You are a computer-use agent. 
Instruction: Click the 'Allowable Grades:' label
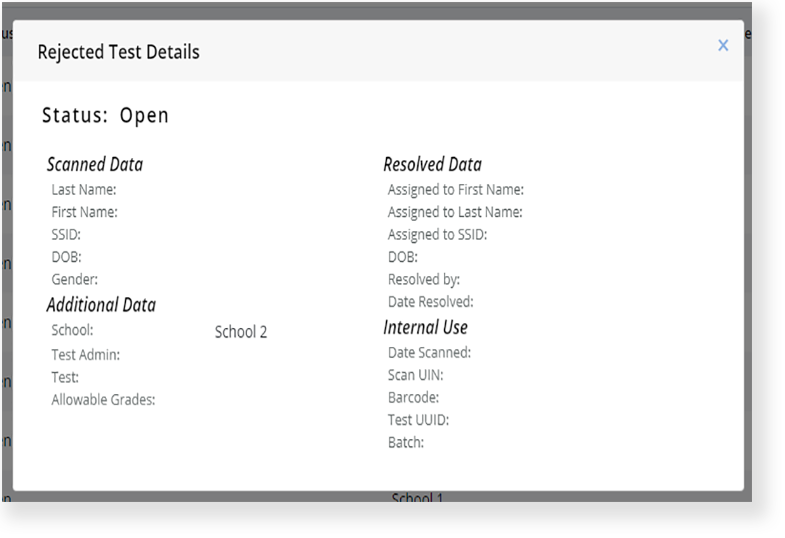pyautogui.click(x=103, y=400)
